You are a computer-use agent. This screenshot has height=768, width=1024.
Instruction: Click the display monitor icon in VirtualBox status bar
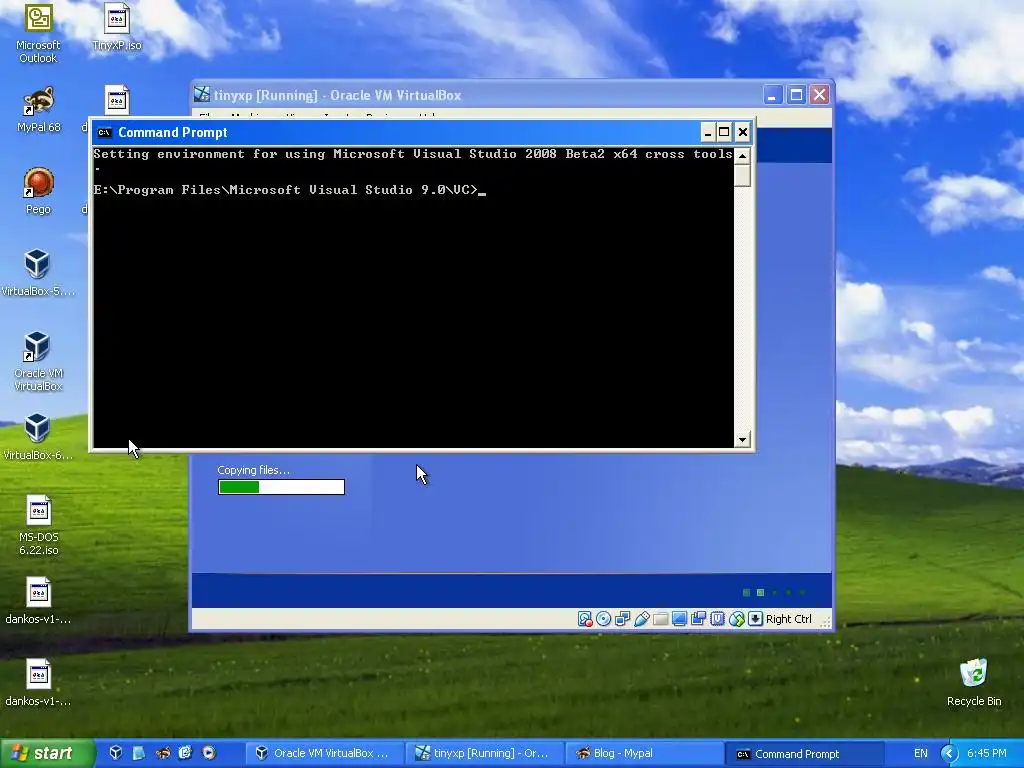[x=679, y=618]
